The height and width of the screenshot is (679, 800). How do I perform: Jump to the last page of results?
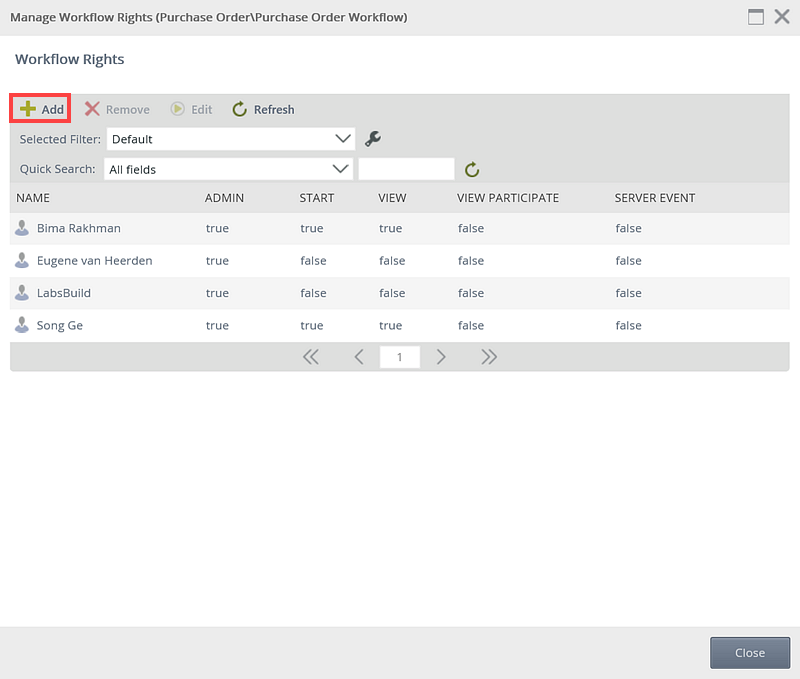point(489,357)
